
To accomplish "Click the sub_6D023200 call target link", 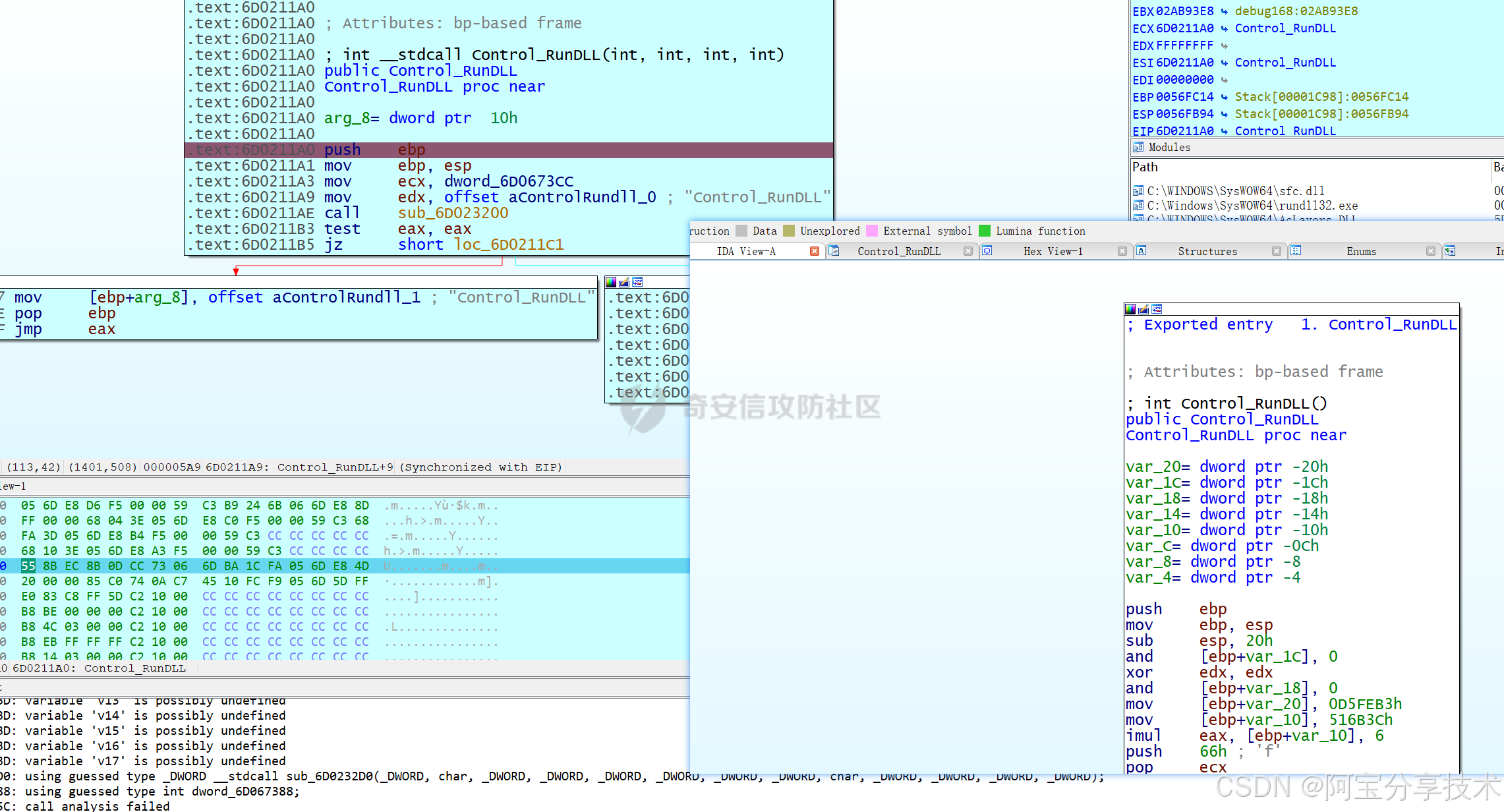I will 453,213.
